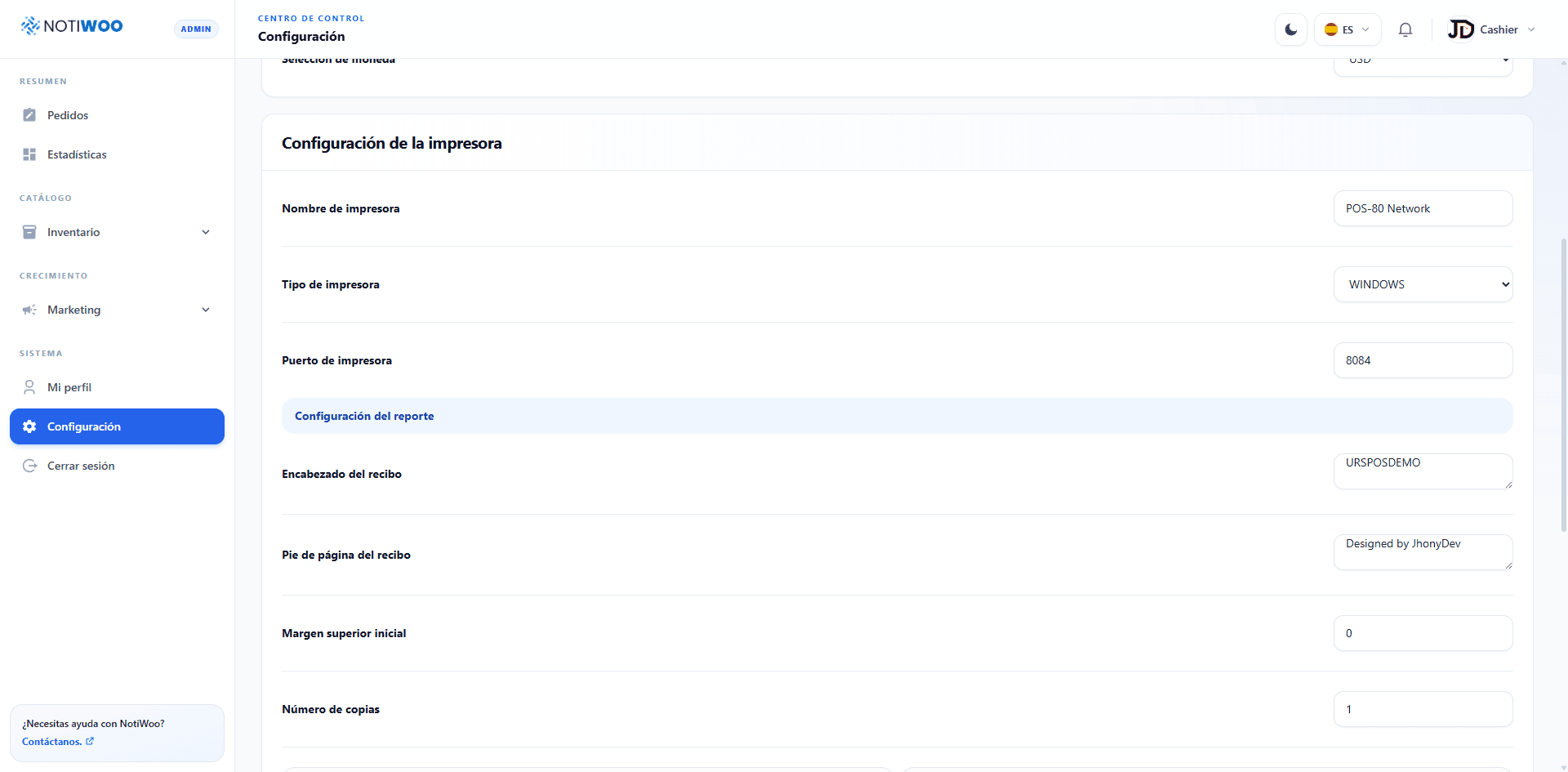Click the Inventario box icon
The width and height of the screenshot is (1568, 772).
pos(29,232)
